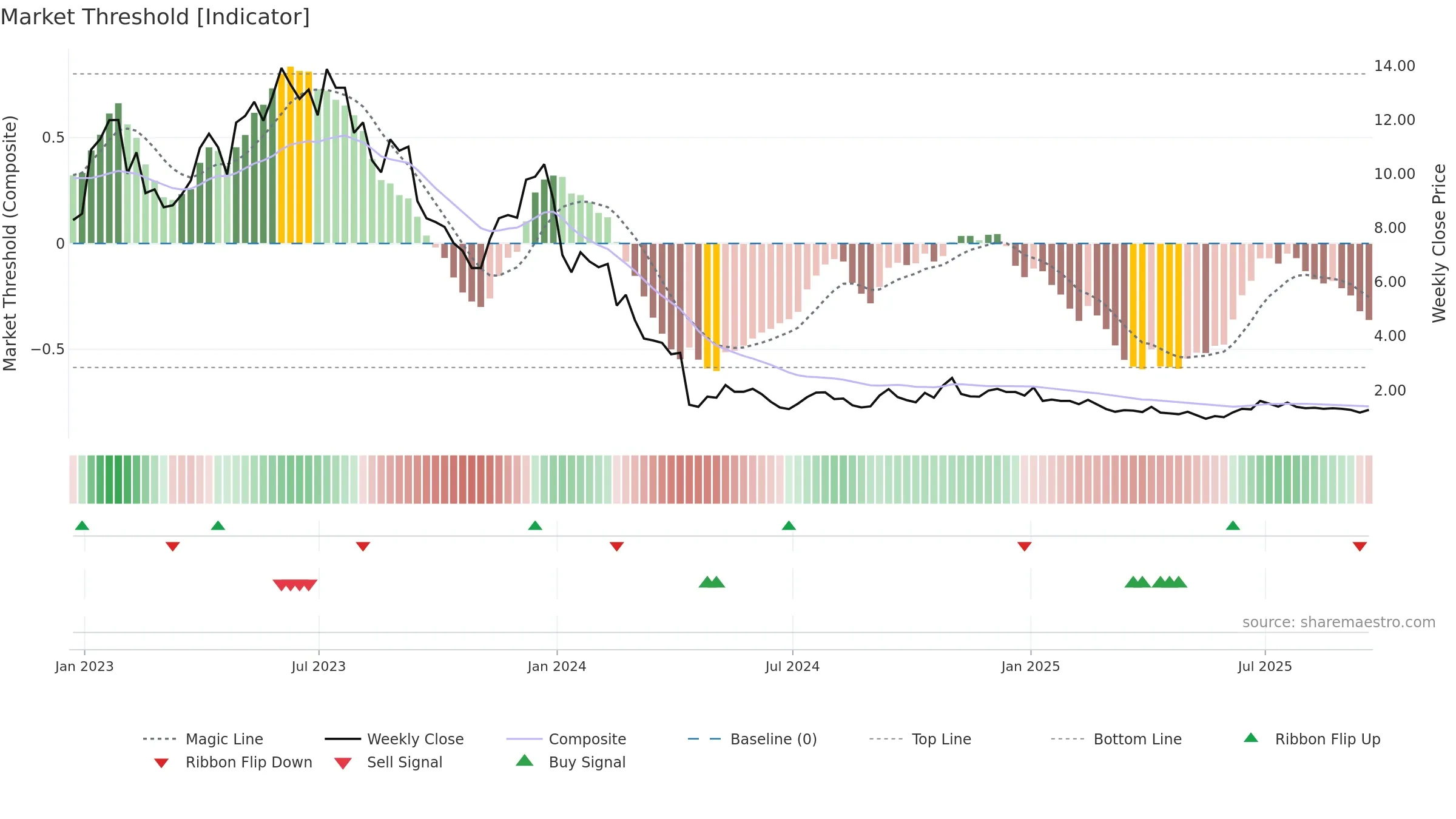Toggle the Weekly Close legend entry
The height and width of the screenshot is (819, 1456).
[x=394, y=739]
